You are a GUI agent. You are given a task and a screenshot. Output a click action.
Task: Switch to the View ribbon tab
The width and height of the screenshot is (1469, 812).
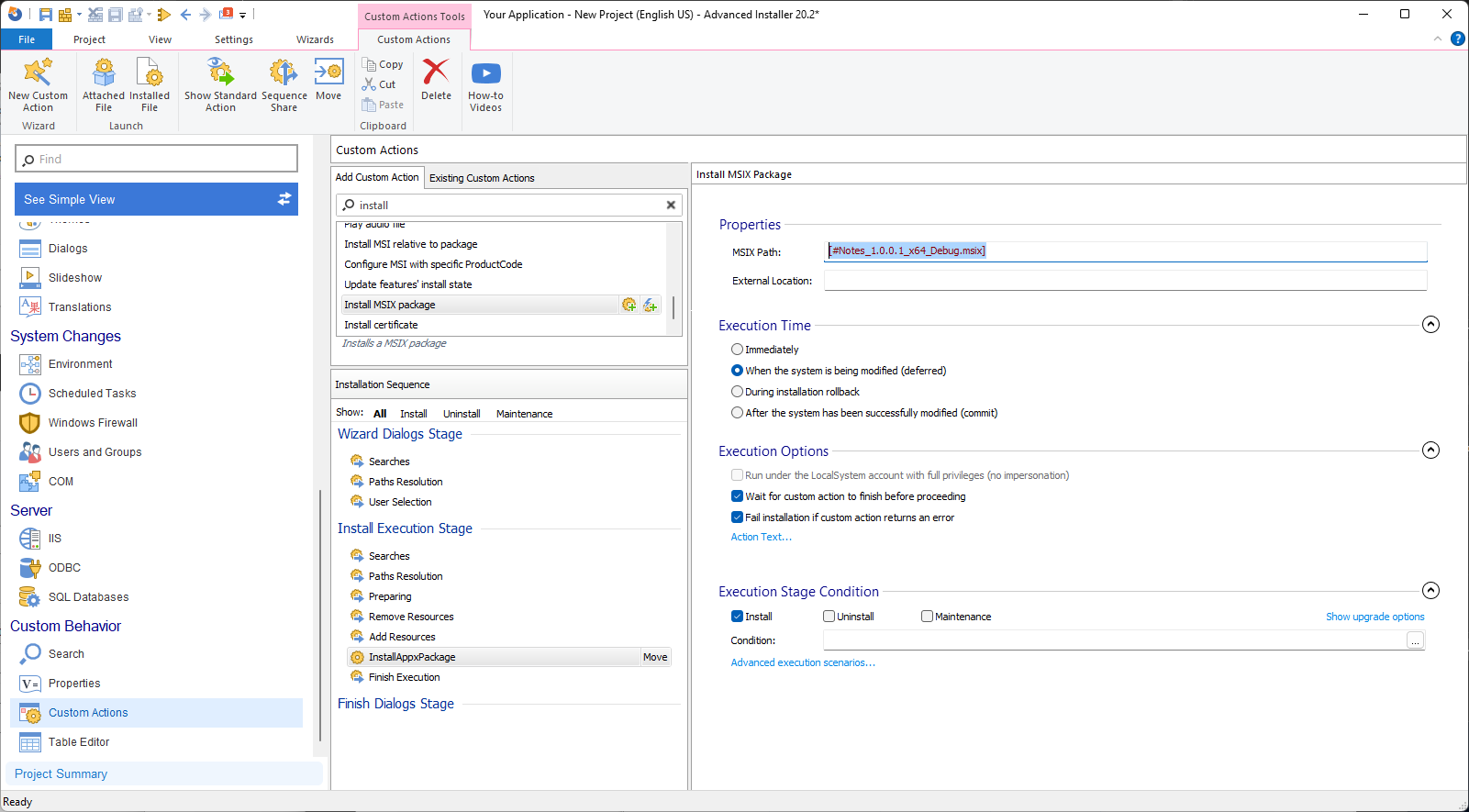point(160,39)
